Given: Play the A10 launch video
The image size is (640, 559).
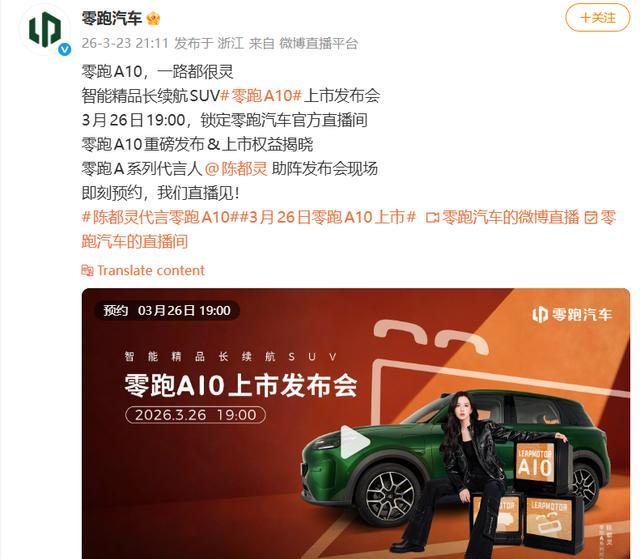Looking at the screenshot, I should tap(354, 441).
